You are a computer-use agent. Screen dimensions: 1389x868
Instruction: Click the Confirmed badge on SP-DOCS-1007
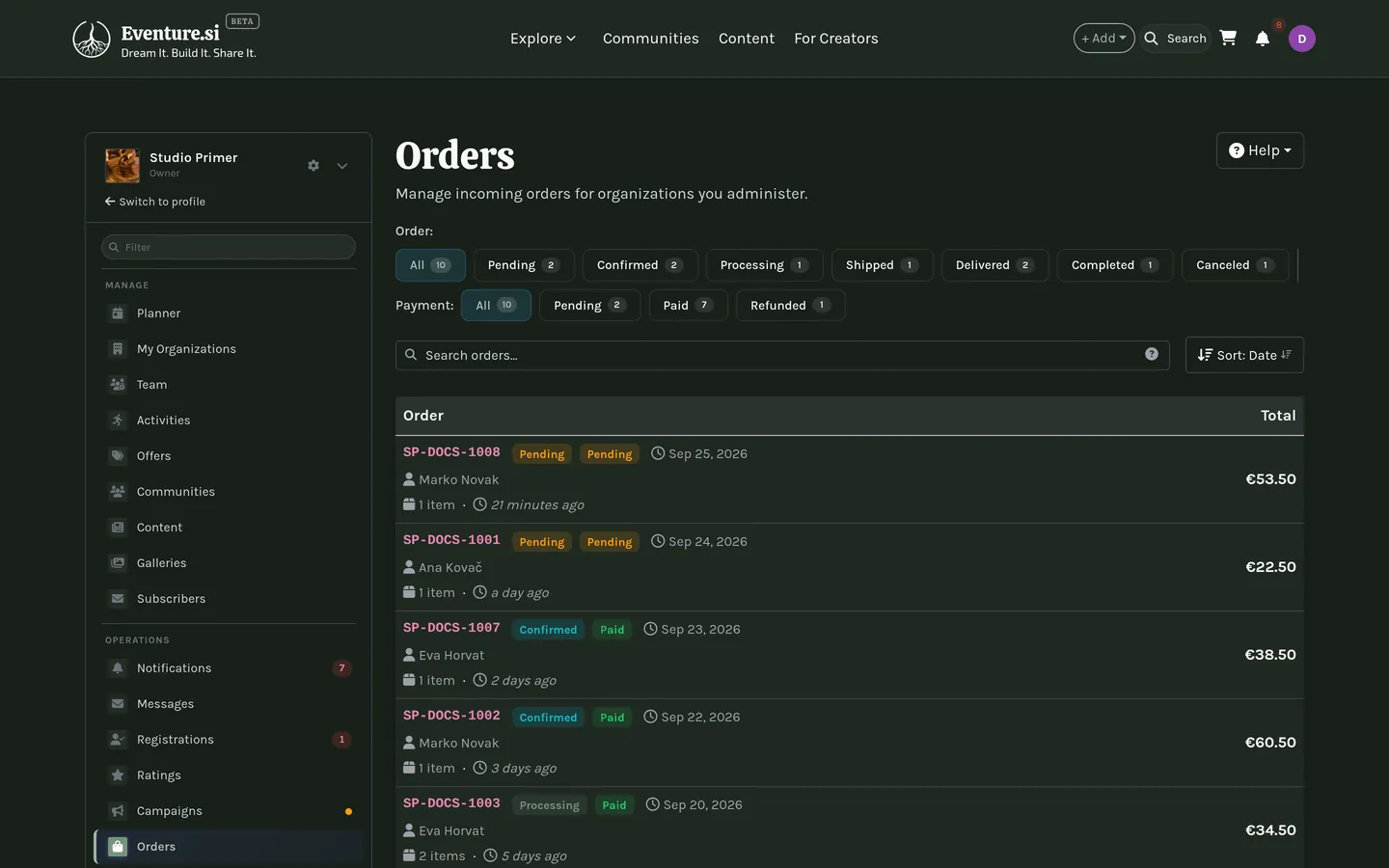click(x=548, y=630)
